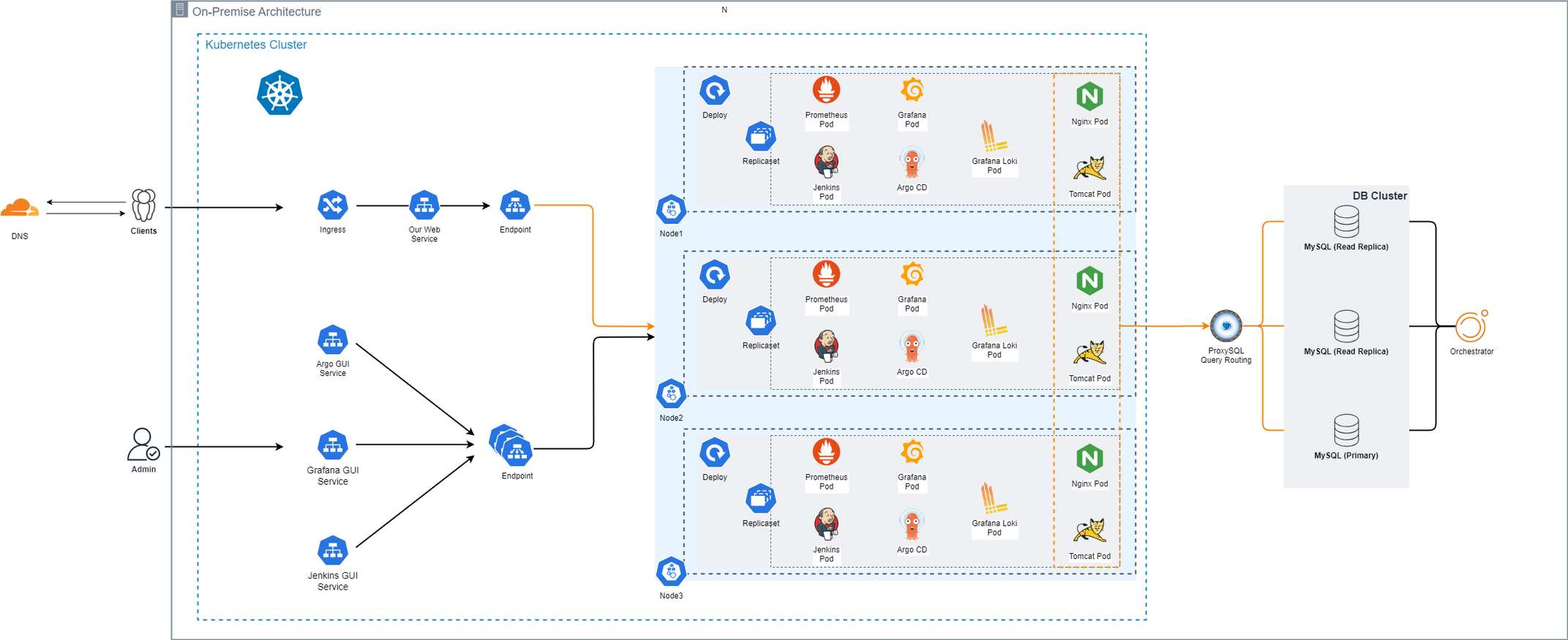Select the "Ingress" label text
Viewport: 1568px width, 640px height.
point(333,230)
